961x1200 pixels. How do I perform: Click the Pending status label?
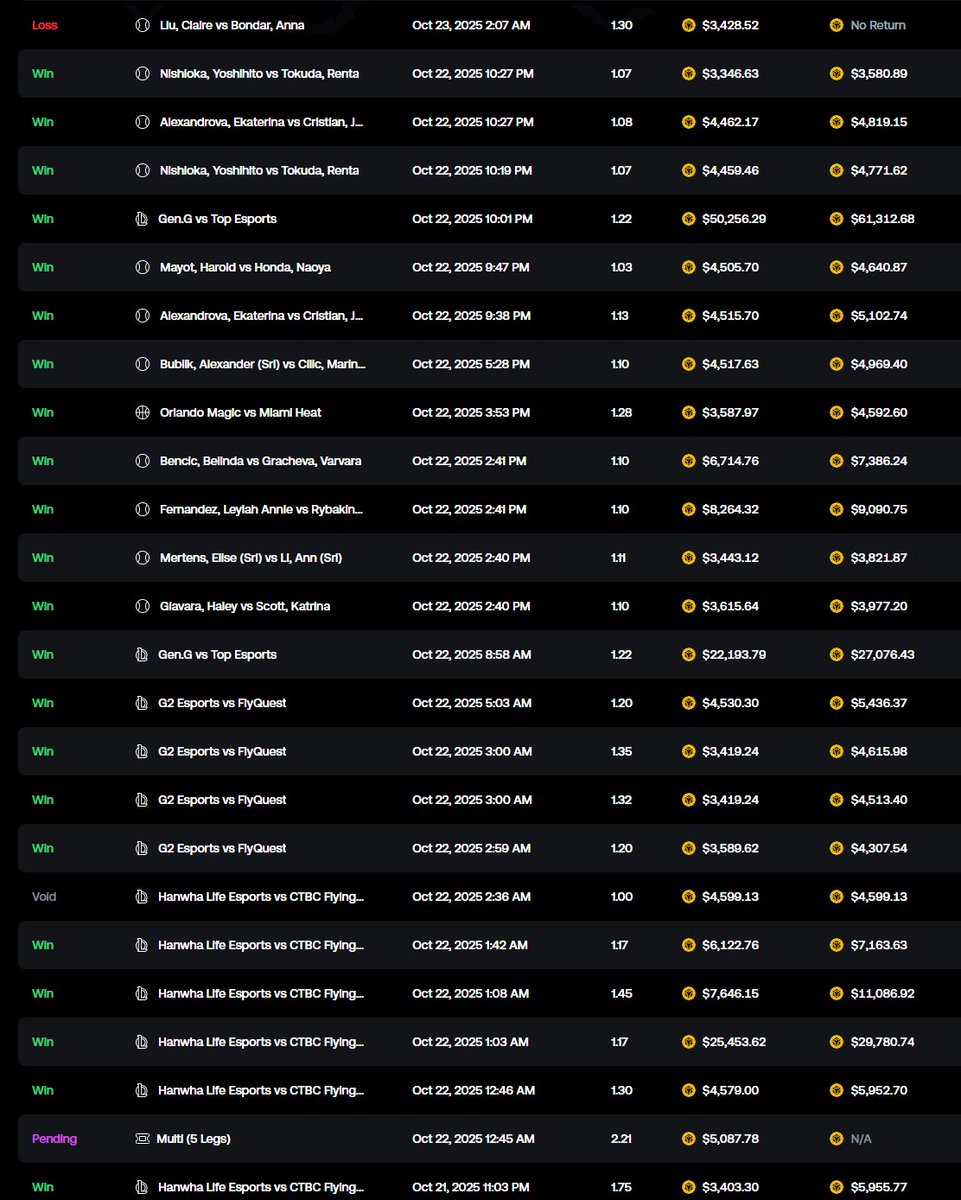point(54,1139)
